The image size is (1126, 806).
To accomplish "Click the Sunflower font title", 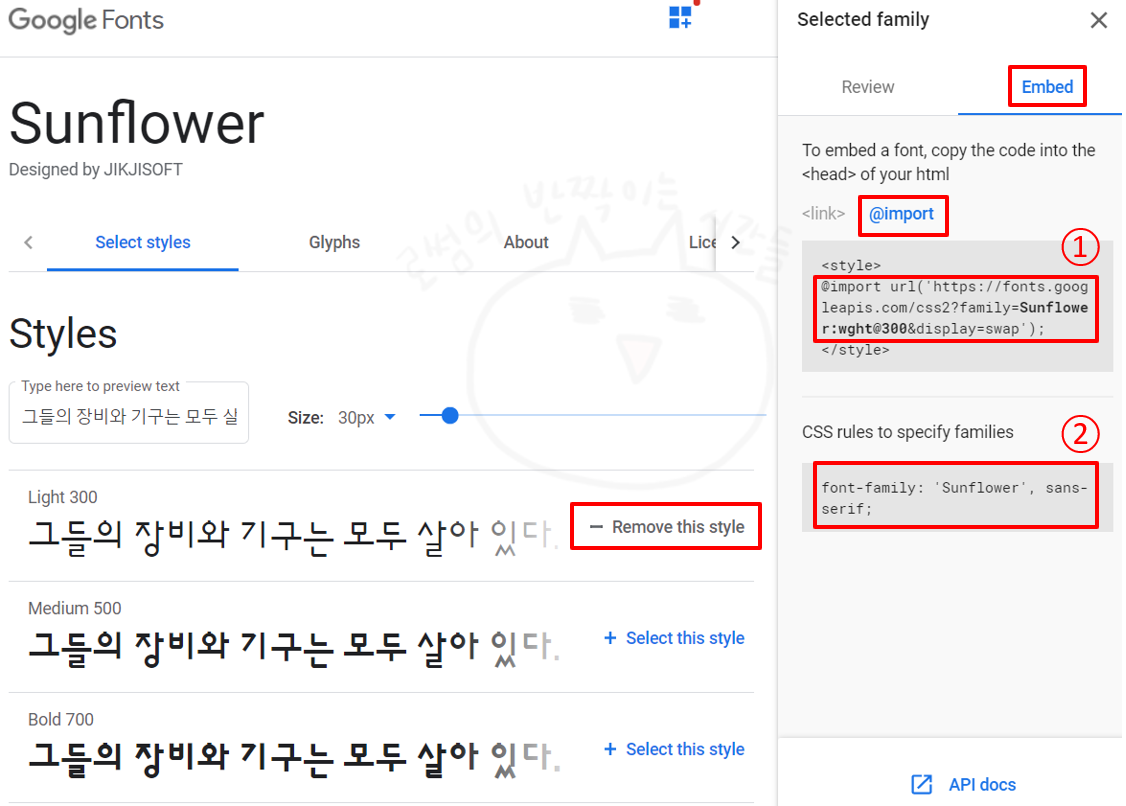I will (x=136, y=124).
